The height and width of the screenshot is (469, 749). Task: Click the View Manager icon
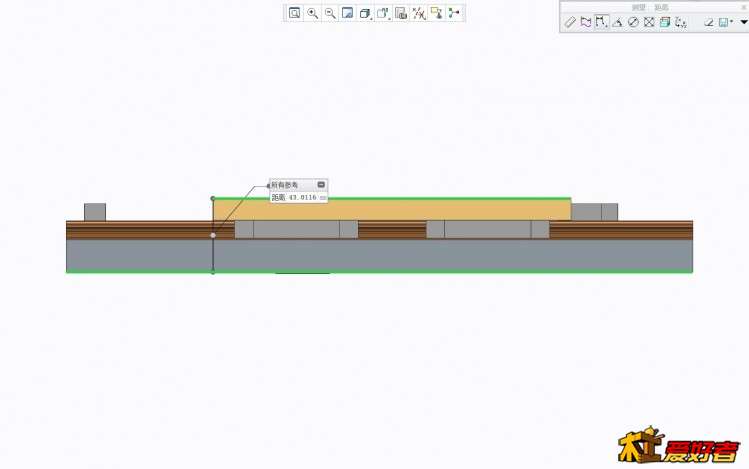pos(401,13)
